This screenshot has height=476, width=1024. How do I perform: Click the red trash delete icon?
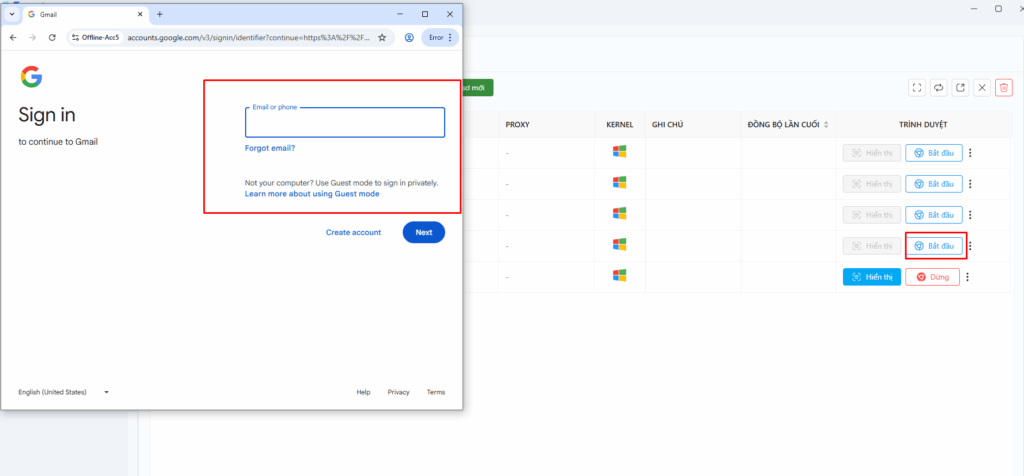click(x=1004, y=87)
